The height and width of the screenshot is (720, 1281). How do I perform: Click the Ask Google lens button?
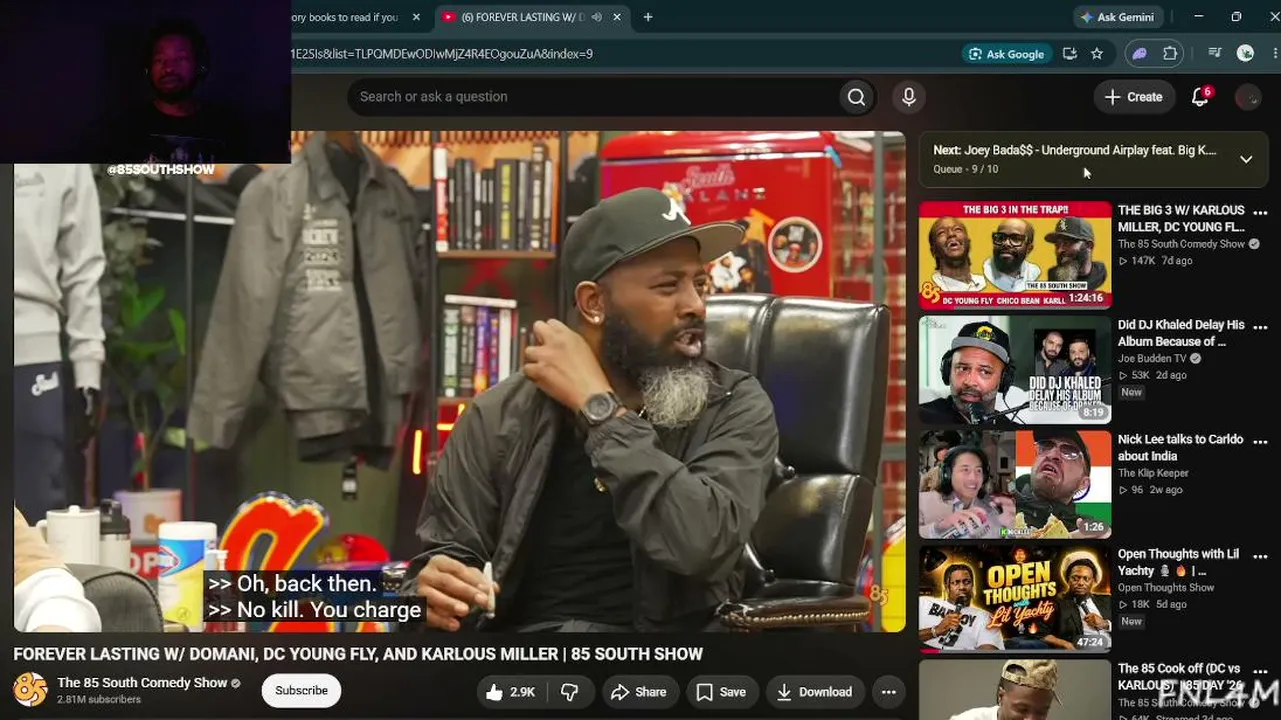pos(1007,54)
